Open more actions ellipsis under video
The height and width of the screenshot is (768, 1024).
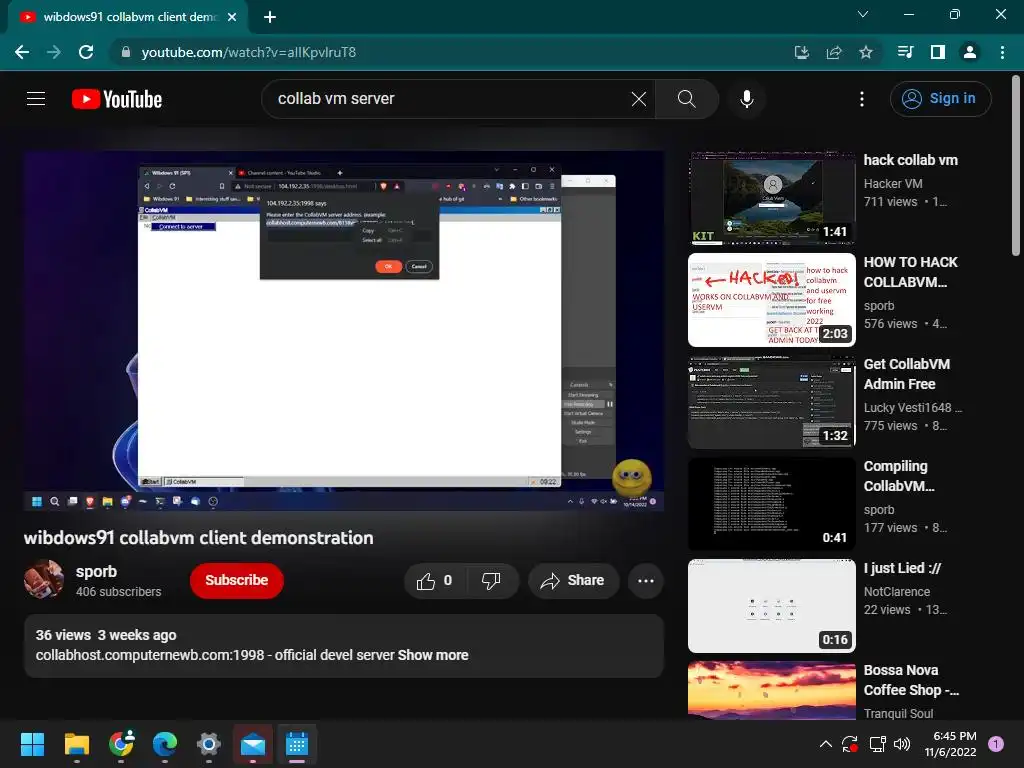pos(646,581)
